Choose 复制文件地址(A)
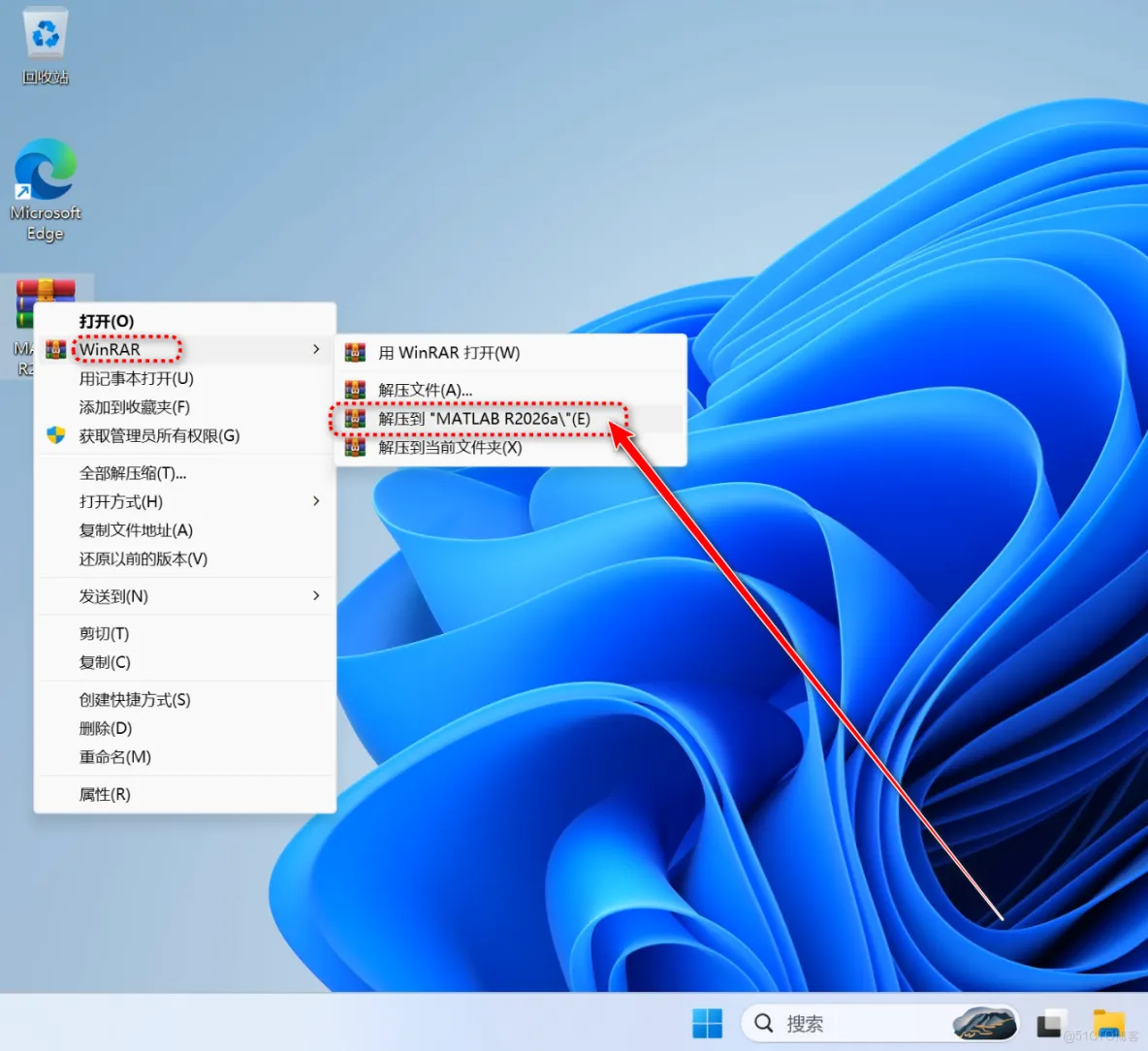Screen dimensions: 1148x1051 pyautogui.click(x=185, y=530)
